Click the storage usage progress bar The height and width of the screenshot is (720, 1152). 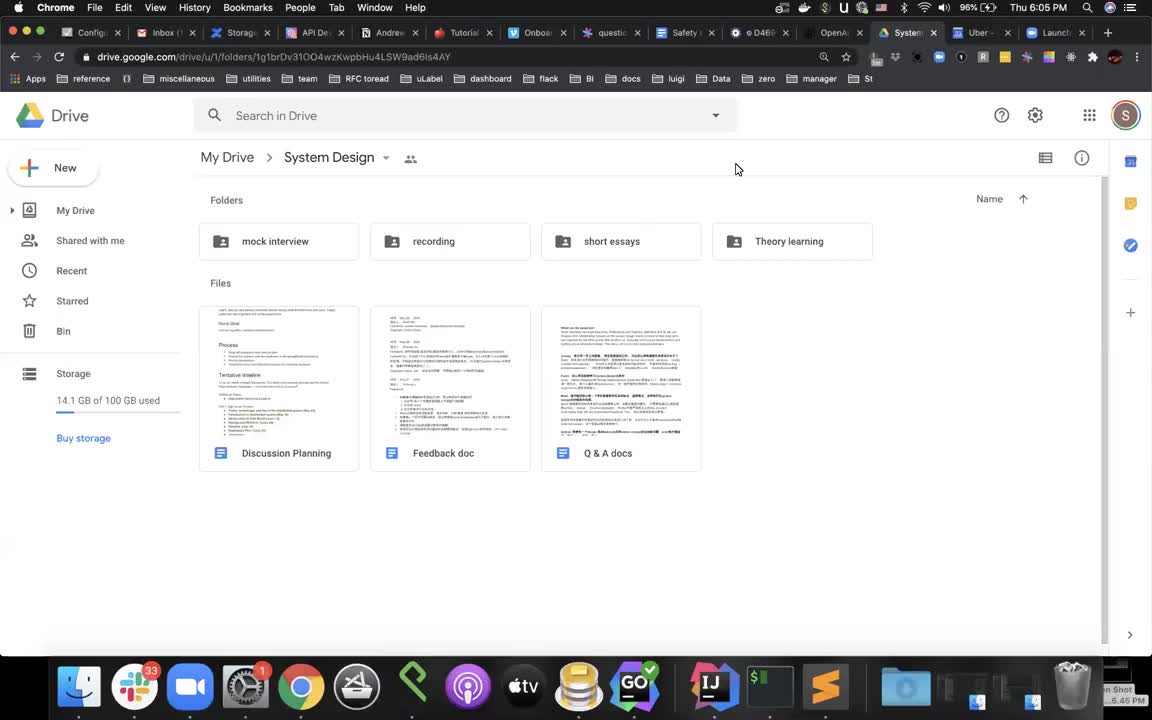pyautogui.click(x=118, y=413)
